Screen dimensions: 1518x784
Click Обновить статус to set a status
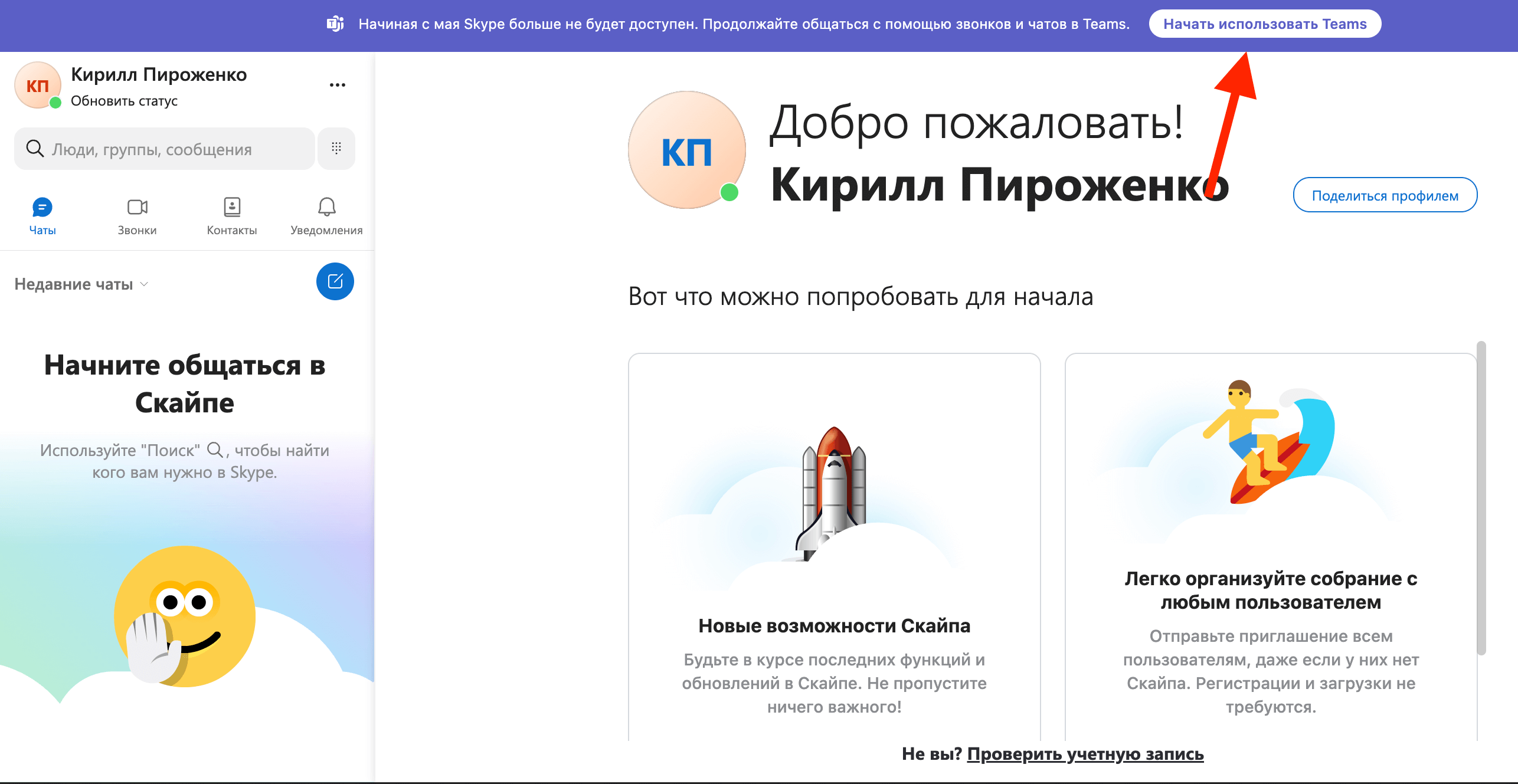point(125,100)
